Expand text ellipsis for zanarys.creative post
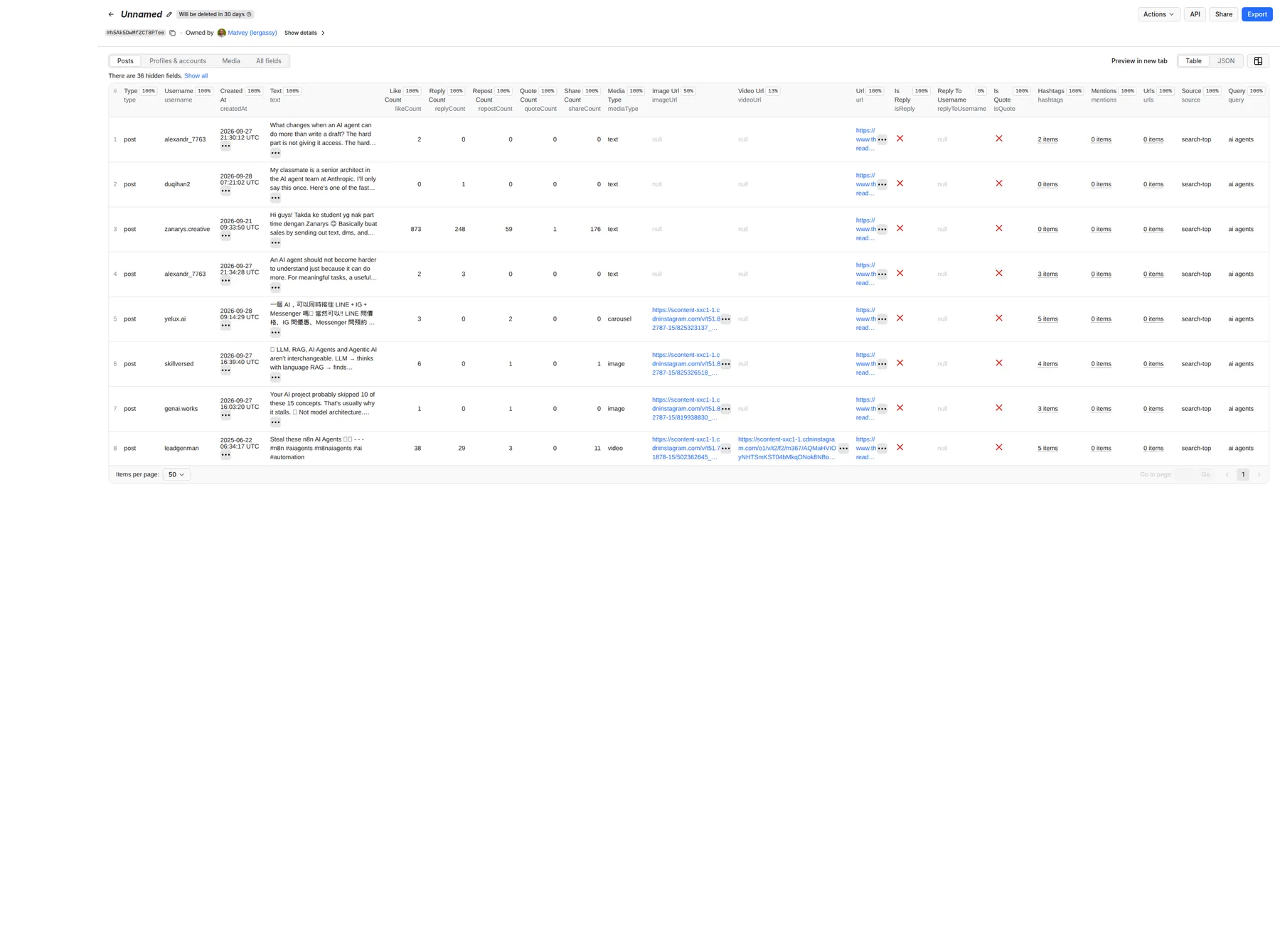Screen dimensions: 1280x952 (x=275, y=242)
